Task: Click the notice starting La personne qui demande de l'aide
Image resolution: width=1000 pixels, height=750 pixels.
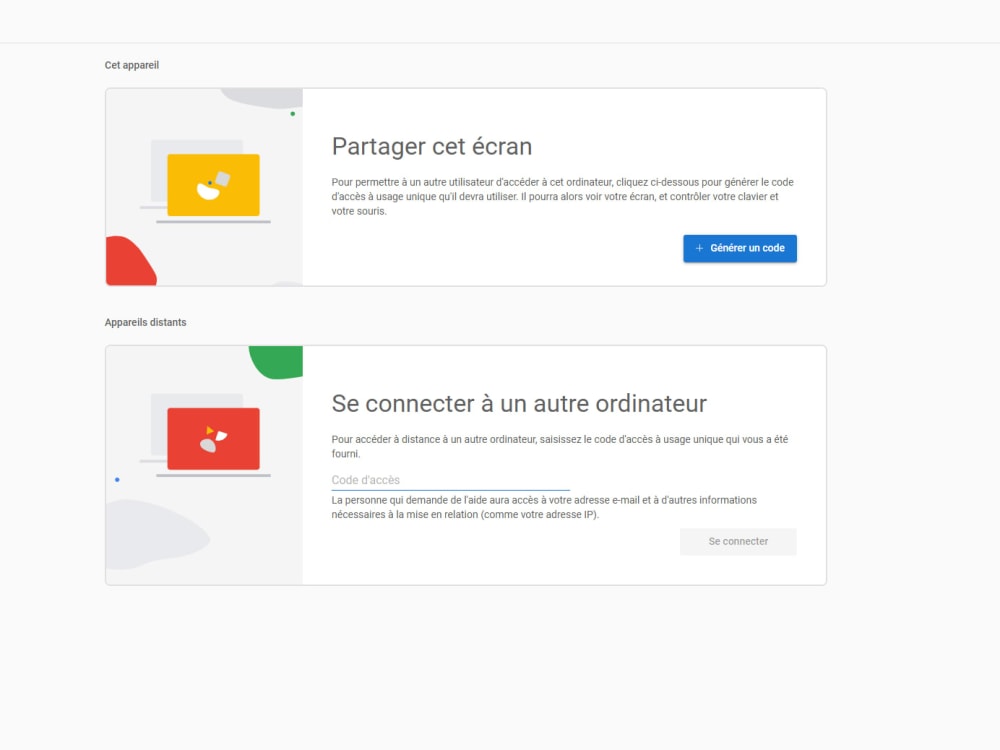Action: click(x=544, y=507)
